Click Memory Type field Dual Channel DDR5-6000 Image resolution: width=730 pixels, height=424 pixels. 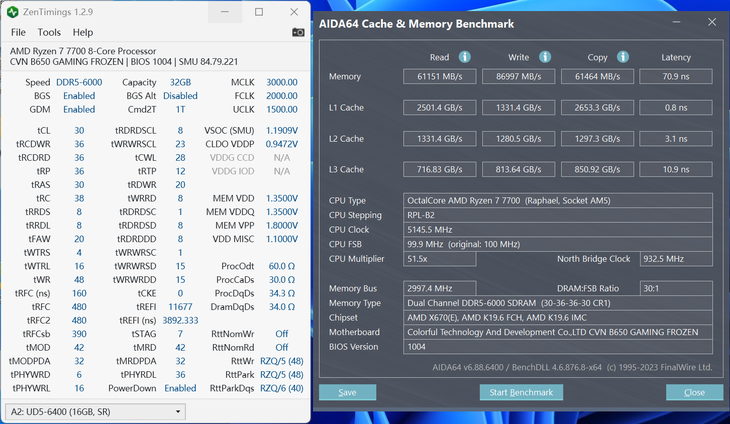pos(558,303)
